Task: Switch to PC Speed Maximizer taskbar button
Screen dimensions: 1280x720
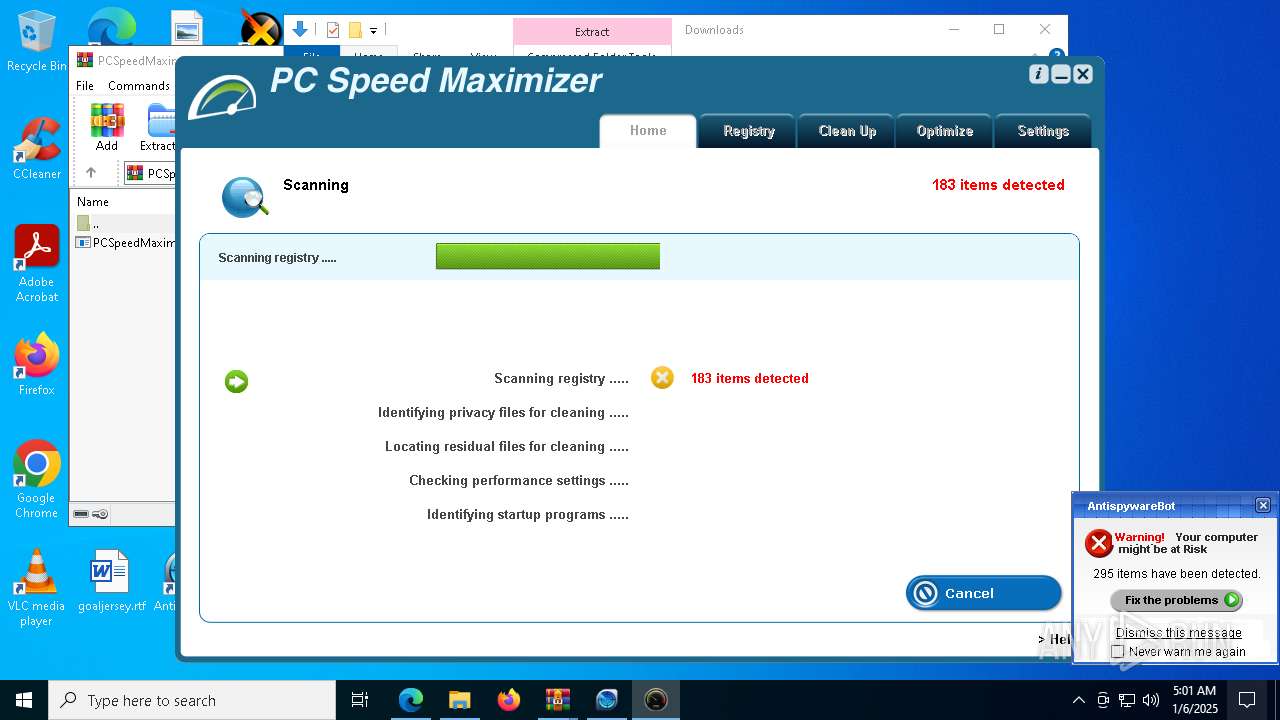Action: (656, 700)
